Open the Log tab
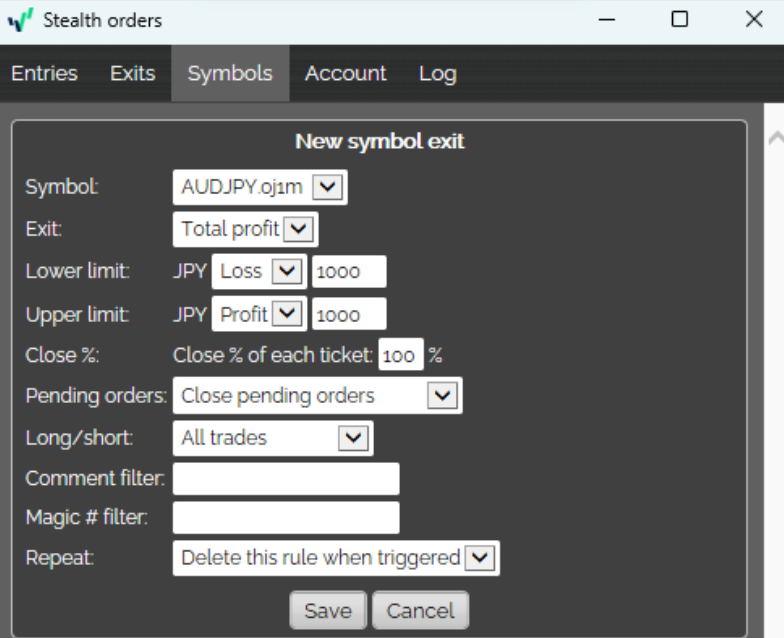The height and width of the screenshot is (638, 784). click(438, 74)
